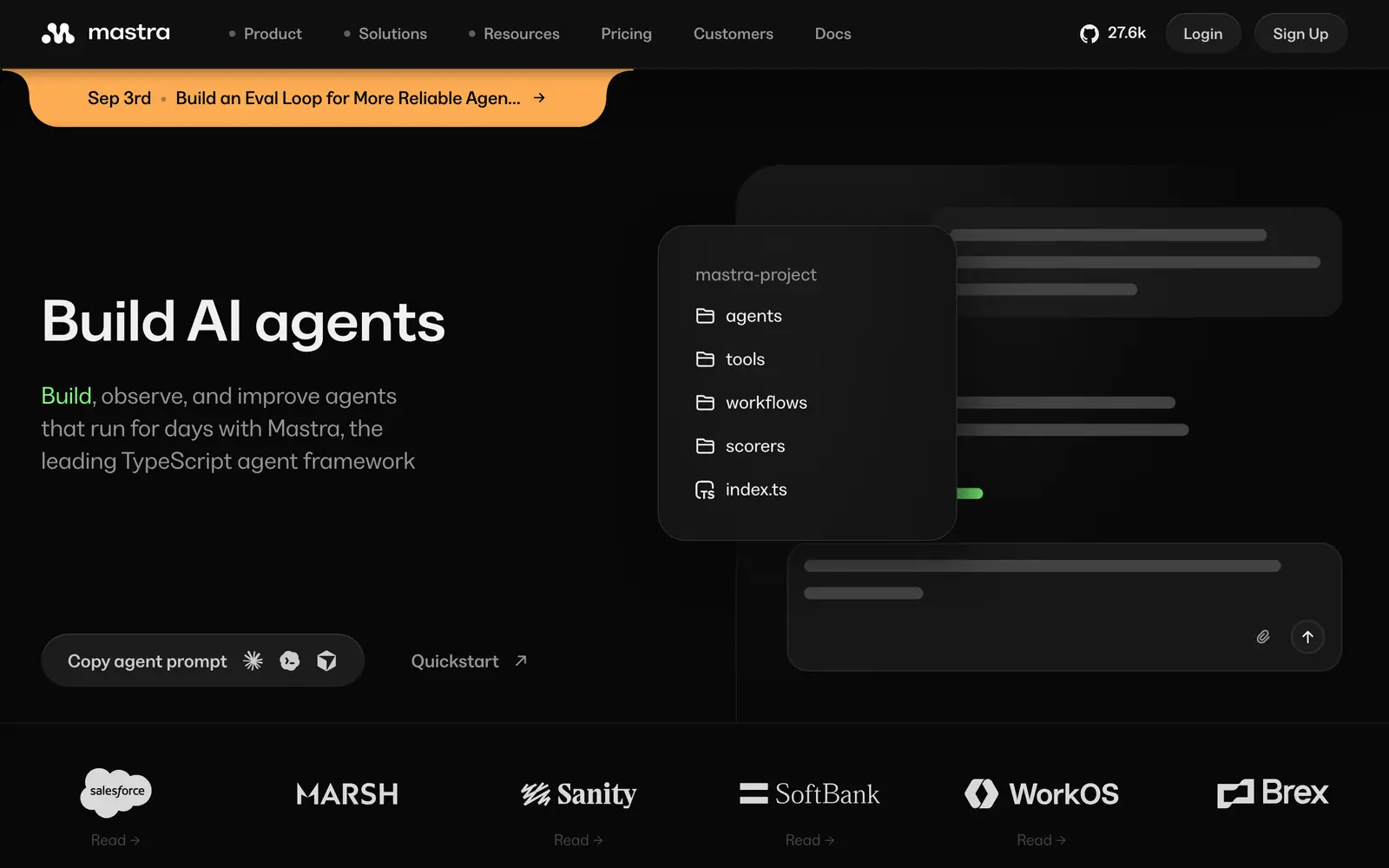Expand the Product menu
1389x868 pixels.
point(265,34)
